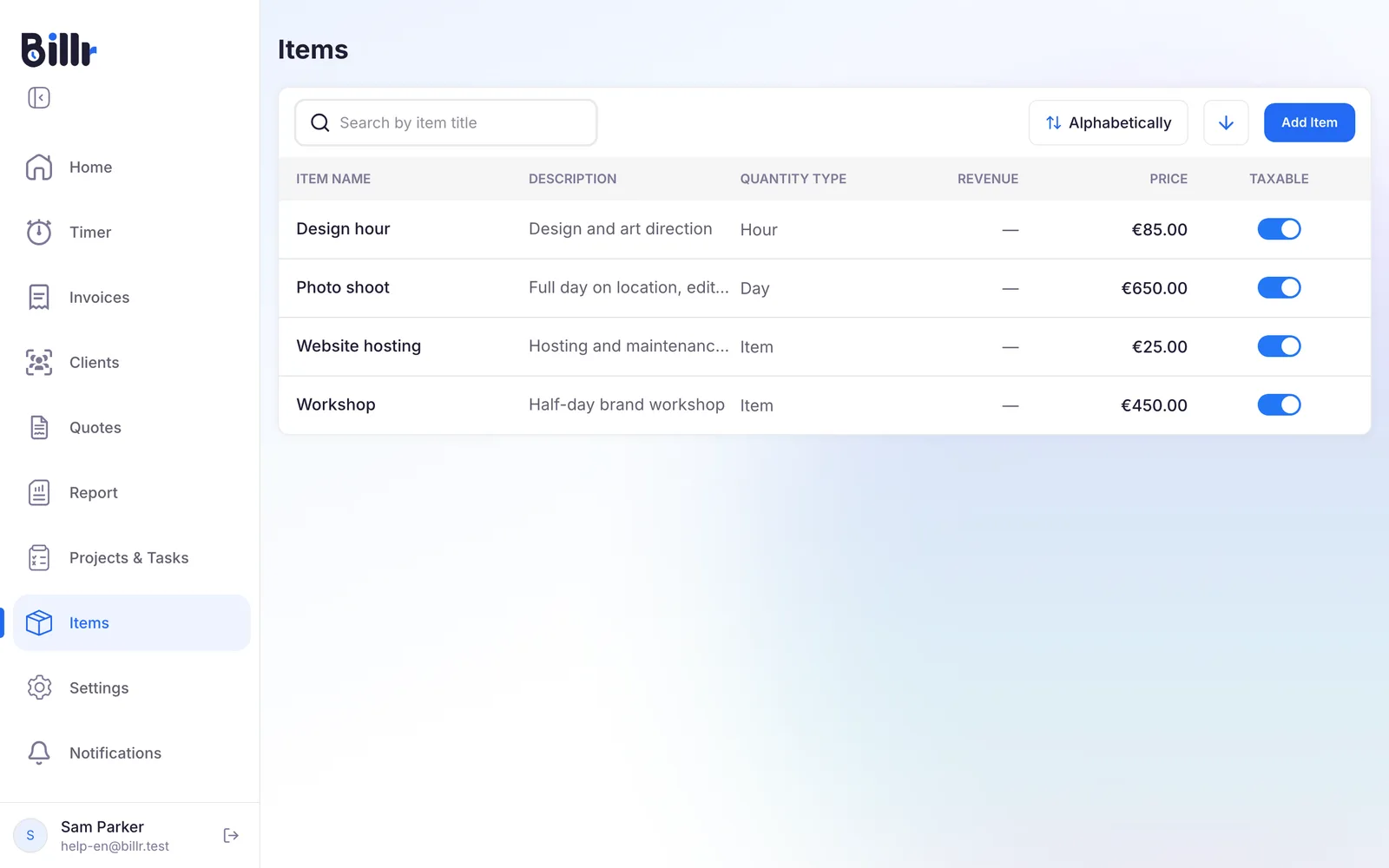Click the REVENUE column header
Image resolution: width=1389 pixels, height=868 pixels.
(988, 179)
